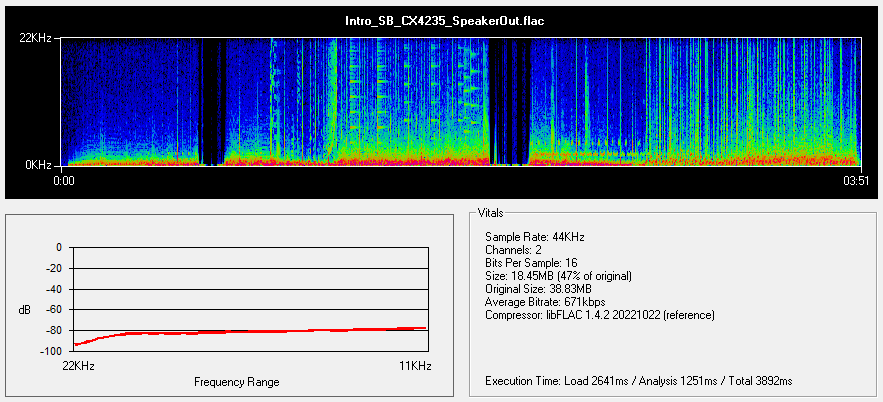
Task: Click the first black silent gap in spectrogram
Action: (x=212, y=100)
